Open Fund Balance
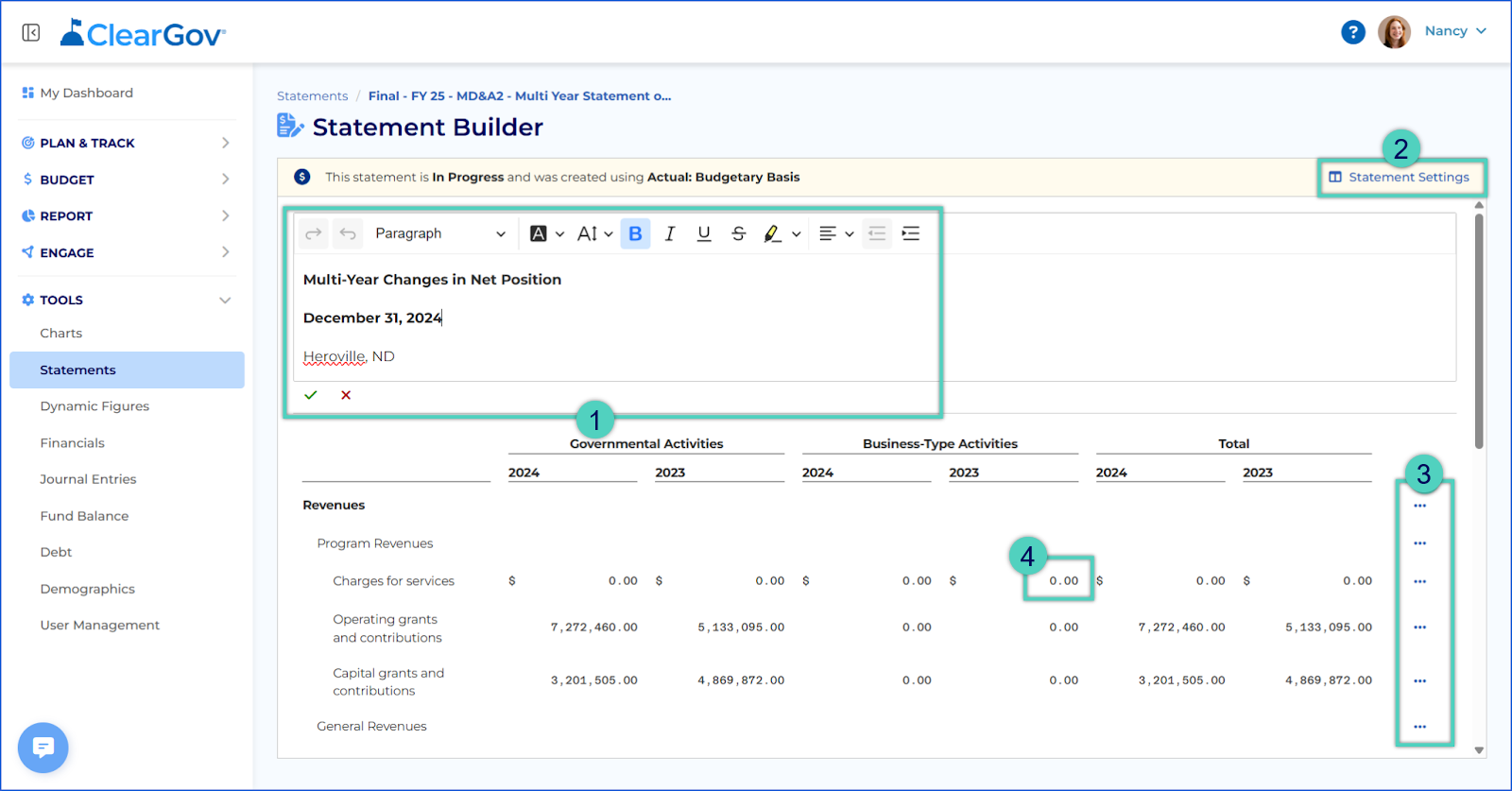 (x=84, y=516)
